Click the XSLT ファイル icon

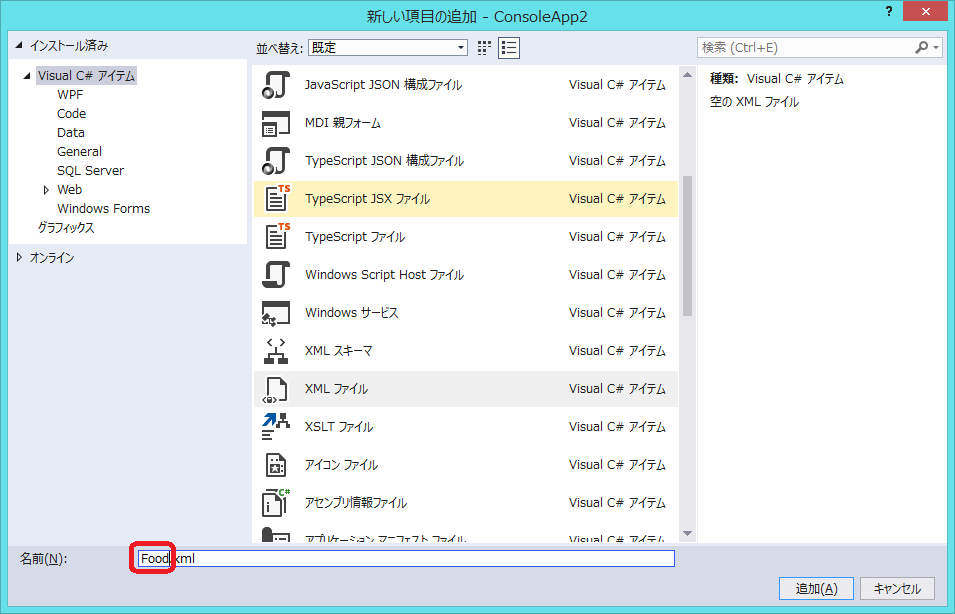[x=276, y=427]
